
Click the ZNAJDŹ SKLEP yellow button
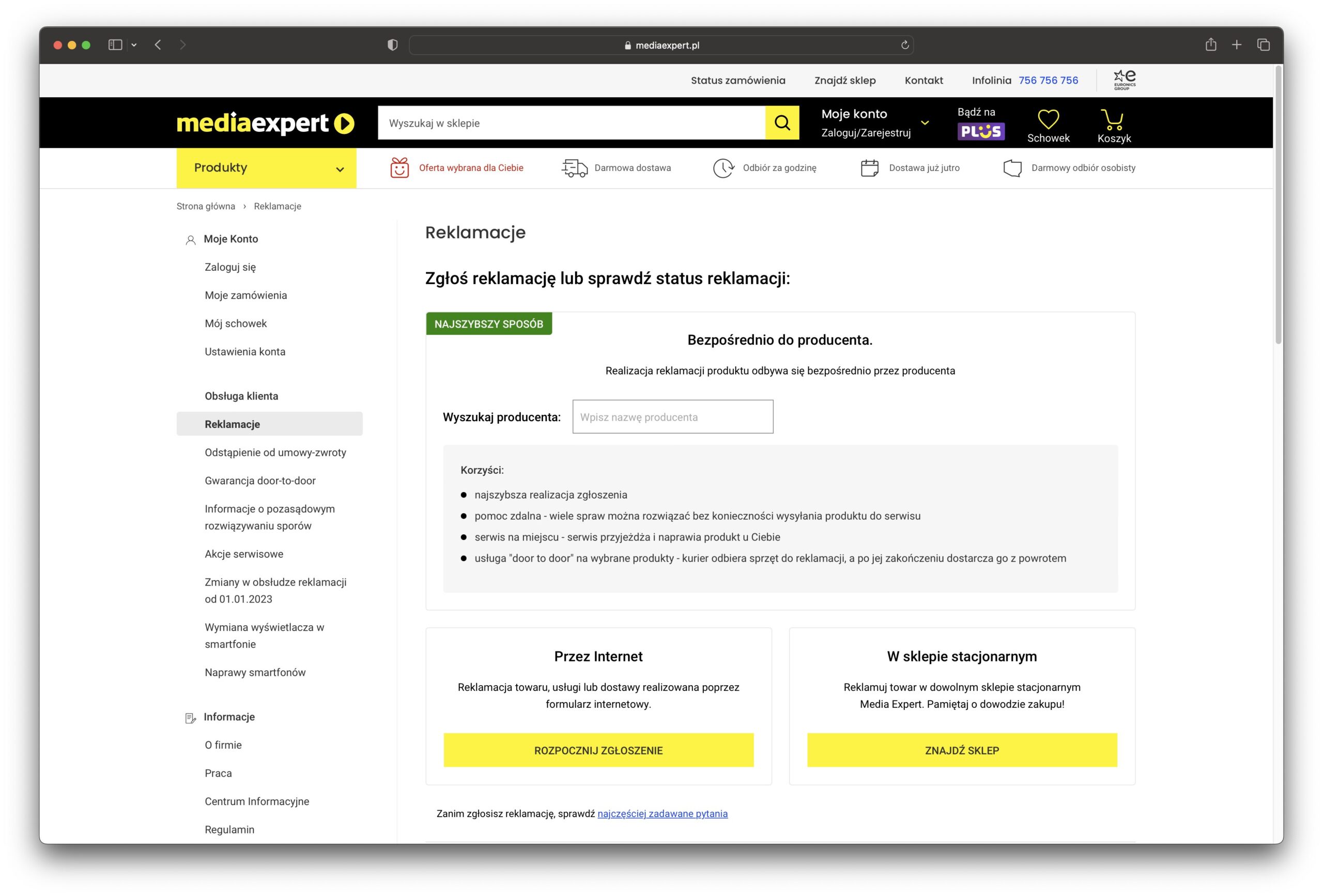tap(962, 750)
